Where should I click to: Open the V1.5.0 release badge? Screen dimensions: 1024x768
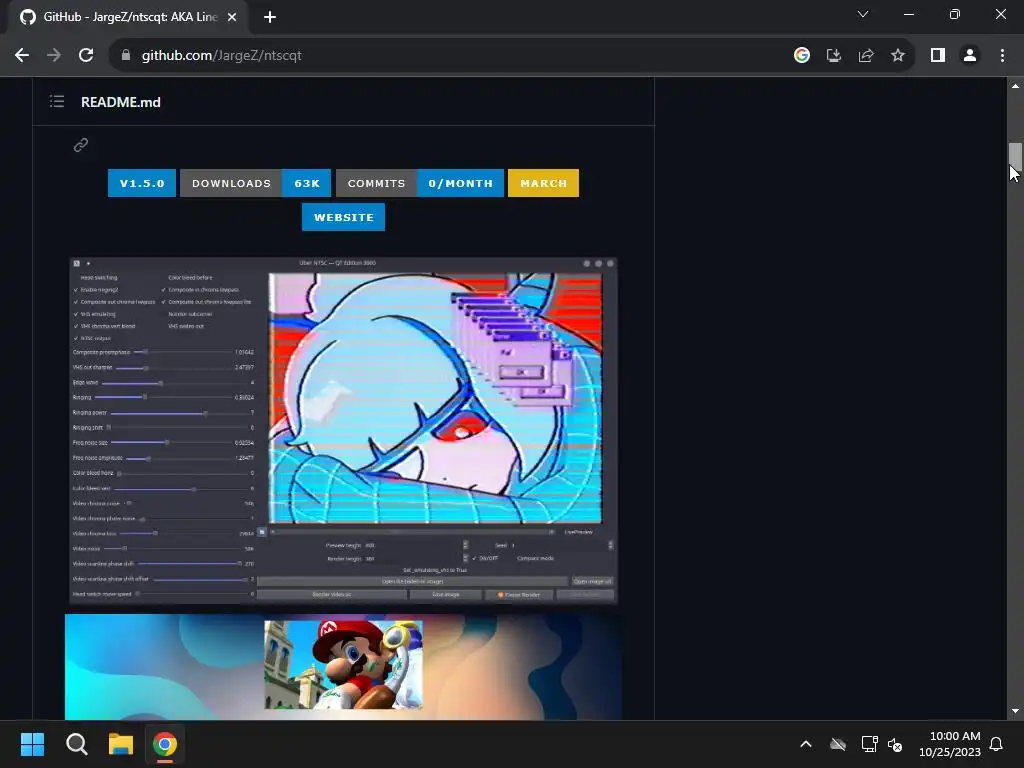click(x=142, y=184)
